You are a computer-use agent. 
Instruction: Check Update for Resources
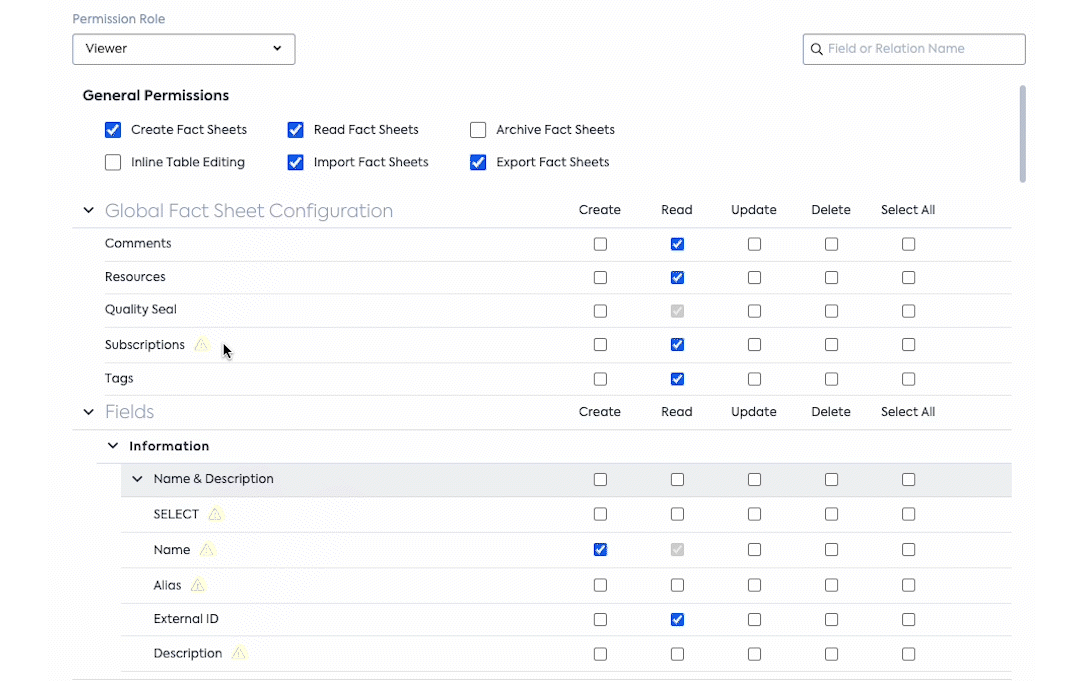[754, 277]
